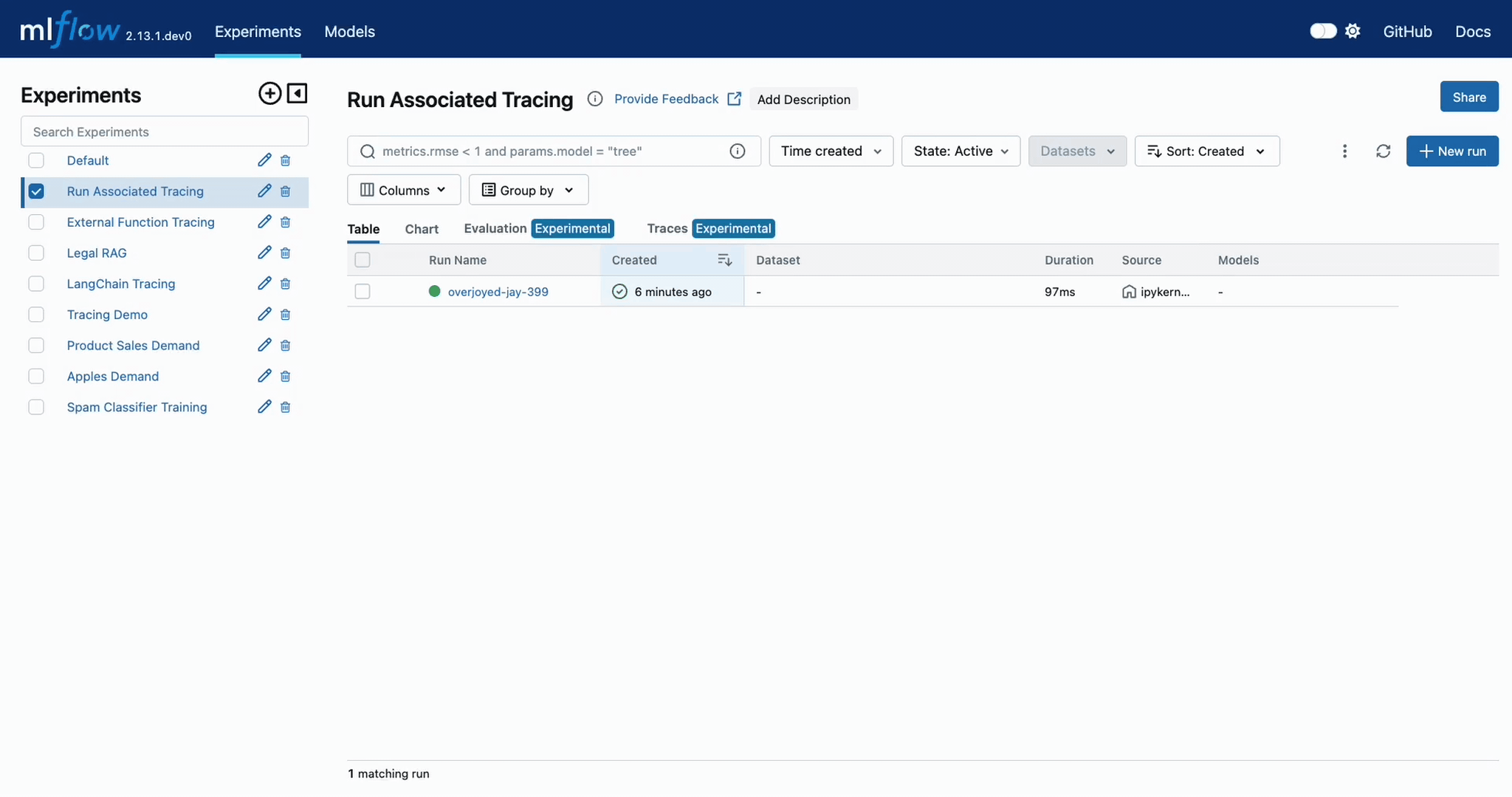
Task: Click the settings gear icon in header
Action: pyautogui.click(x=1353, y=31)
